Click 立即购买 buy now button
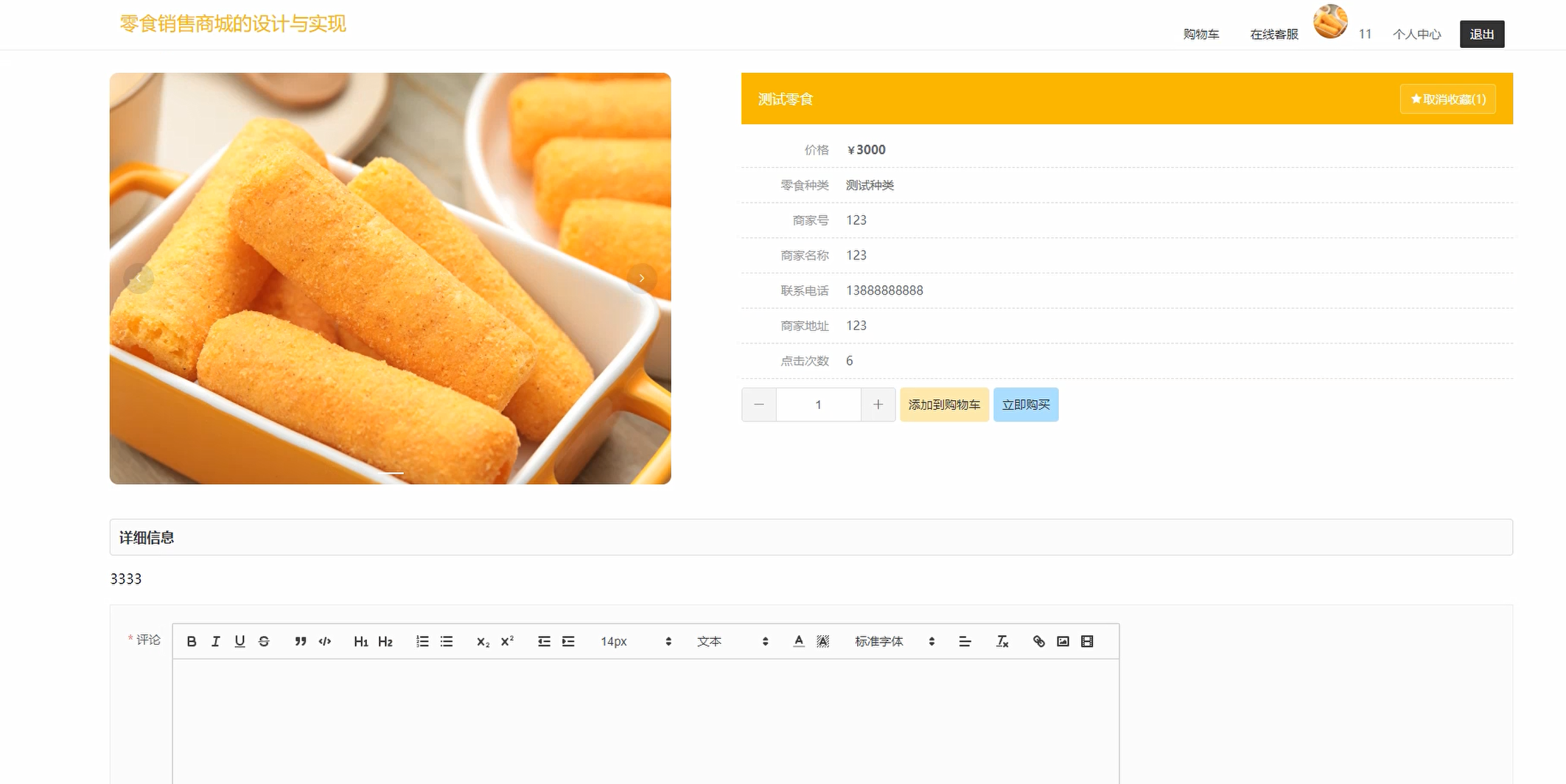The height and width of the screenshot is (784, 1566). [x=1026, y=405]
